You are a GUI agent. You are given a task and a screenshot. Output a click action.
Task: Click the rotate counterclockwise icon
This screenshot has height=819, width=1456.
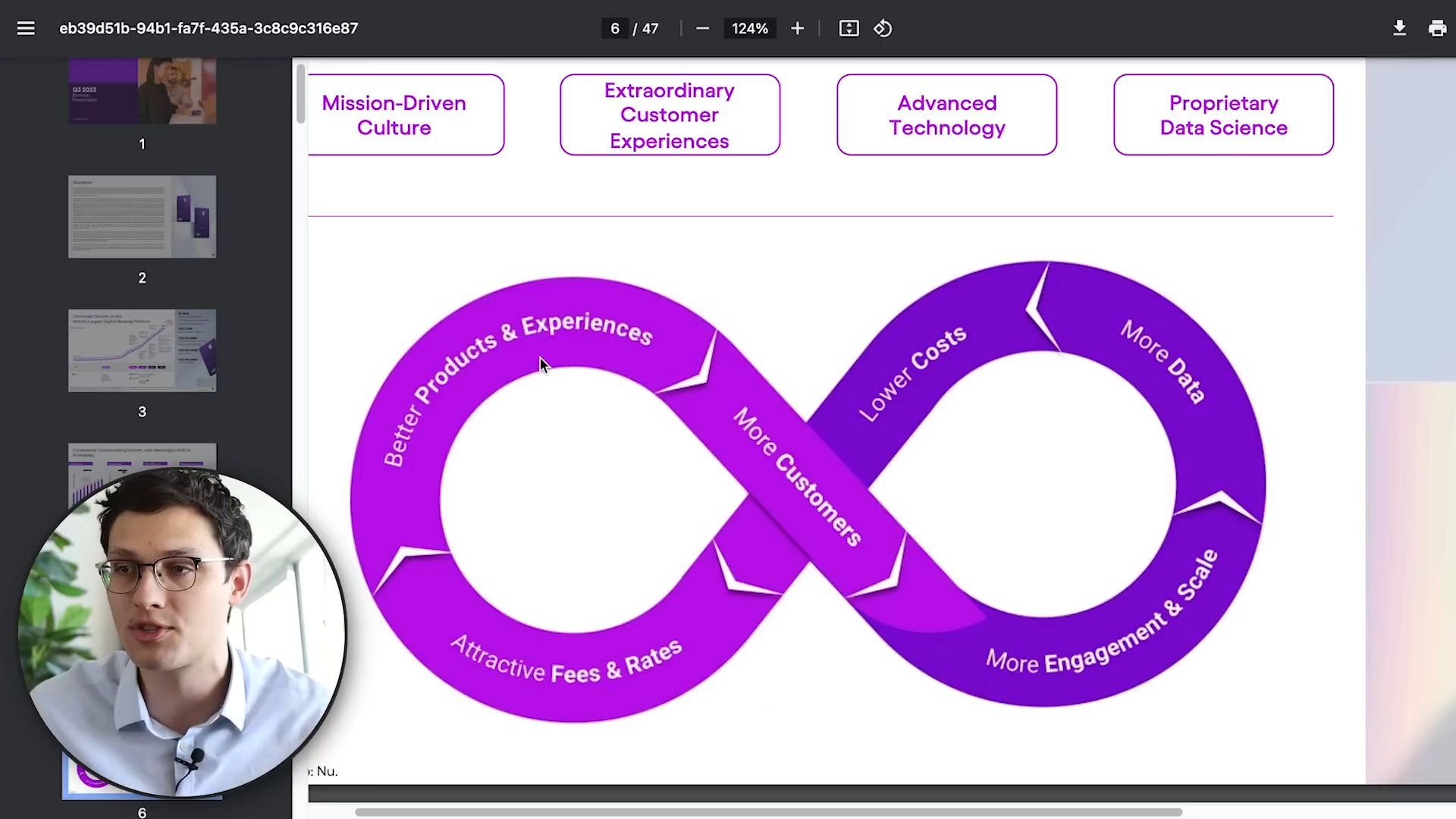pos(883,28)
